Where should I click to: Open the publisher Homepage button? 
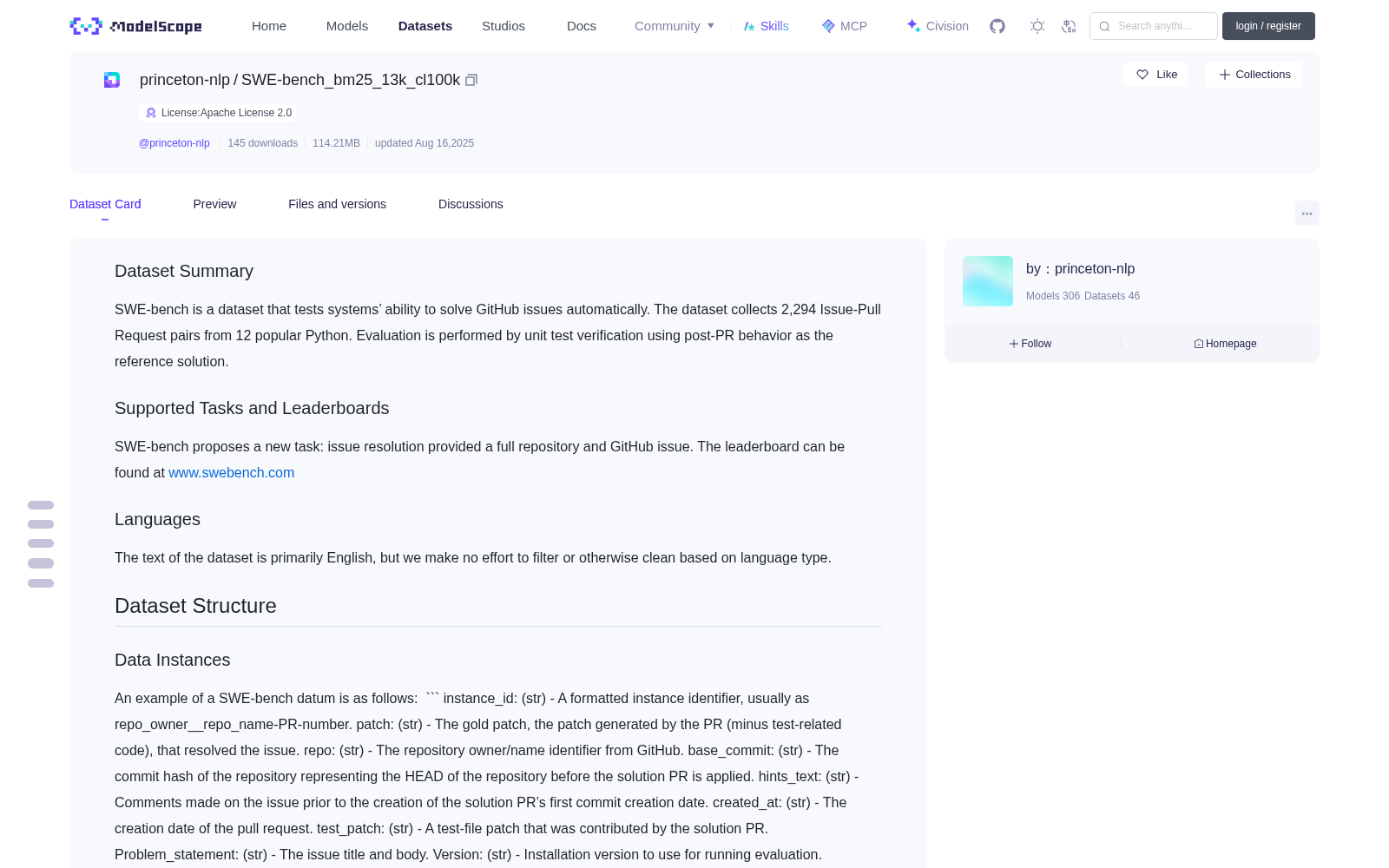click(x=1225, y=344)
